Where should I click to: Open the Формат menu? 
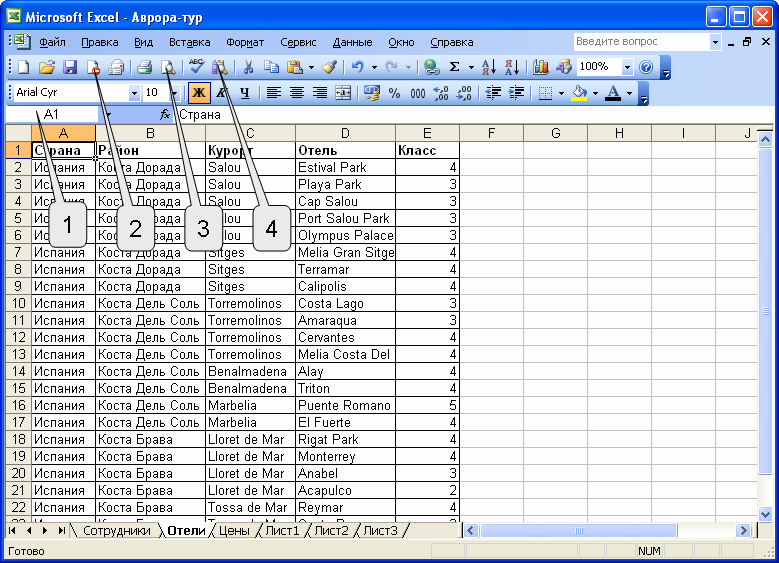pos(245,42)
